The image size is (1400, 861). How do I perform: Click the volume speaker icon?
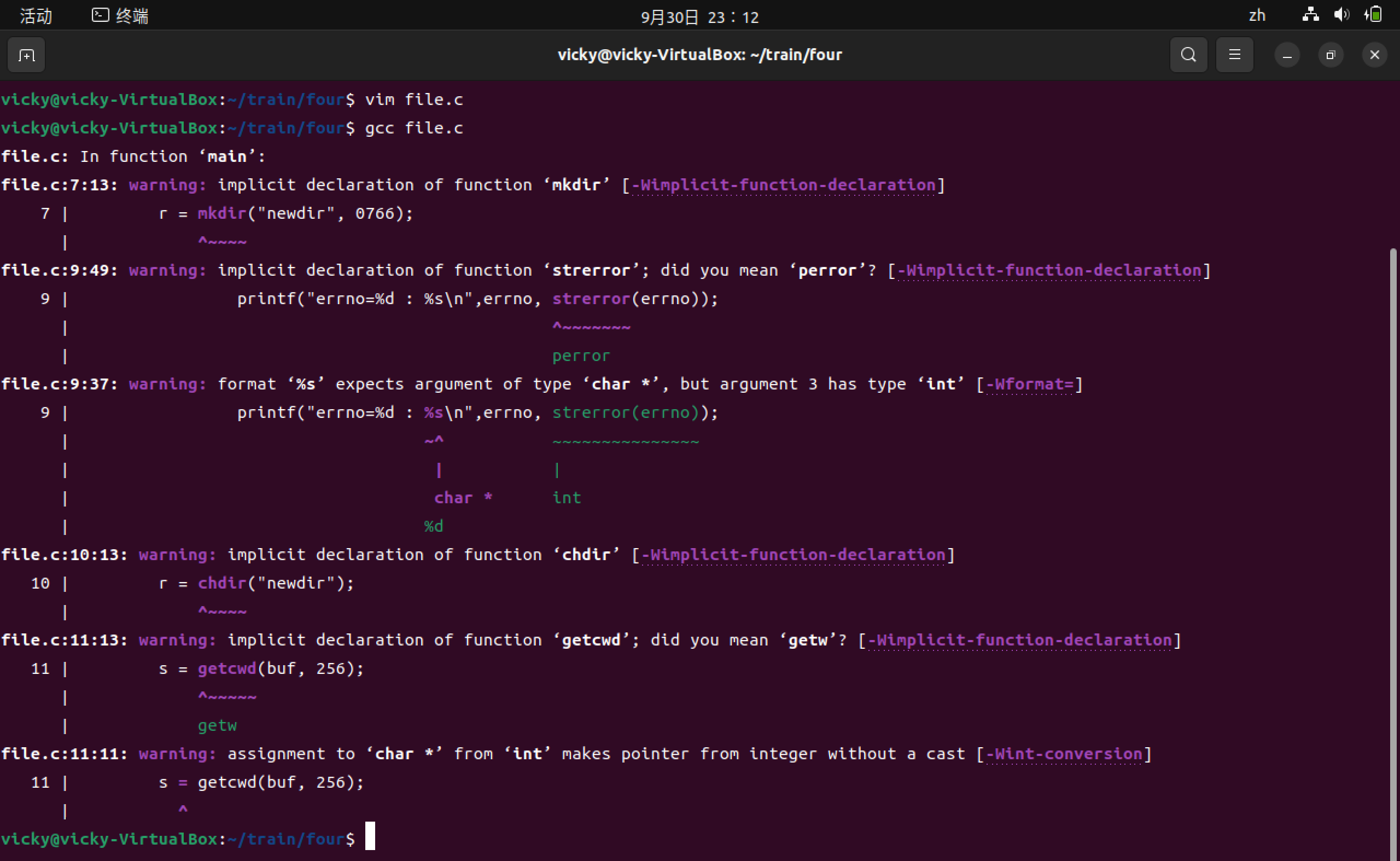[x=1341, y=15]
